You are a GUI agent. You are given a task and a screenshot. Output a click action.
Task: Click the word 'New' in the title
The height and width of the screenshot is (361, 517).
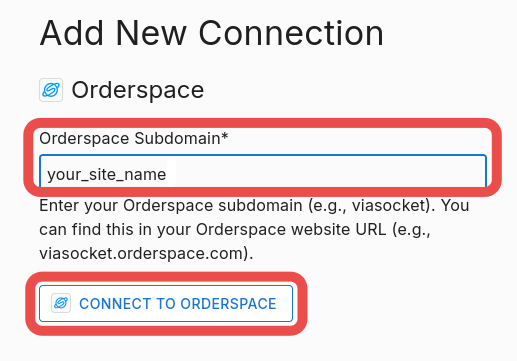[x=151, y=33]
